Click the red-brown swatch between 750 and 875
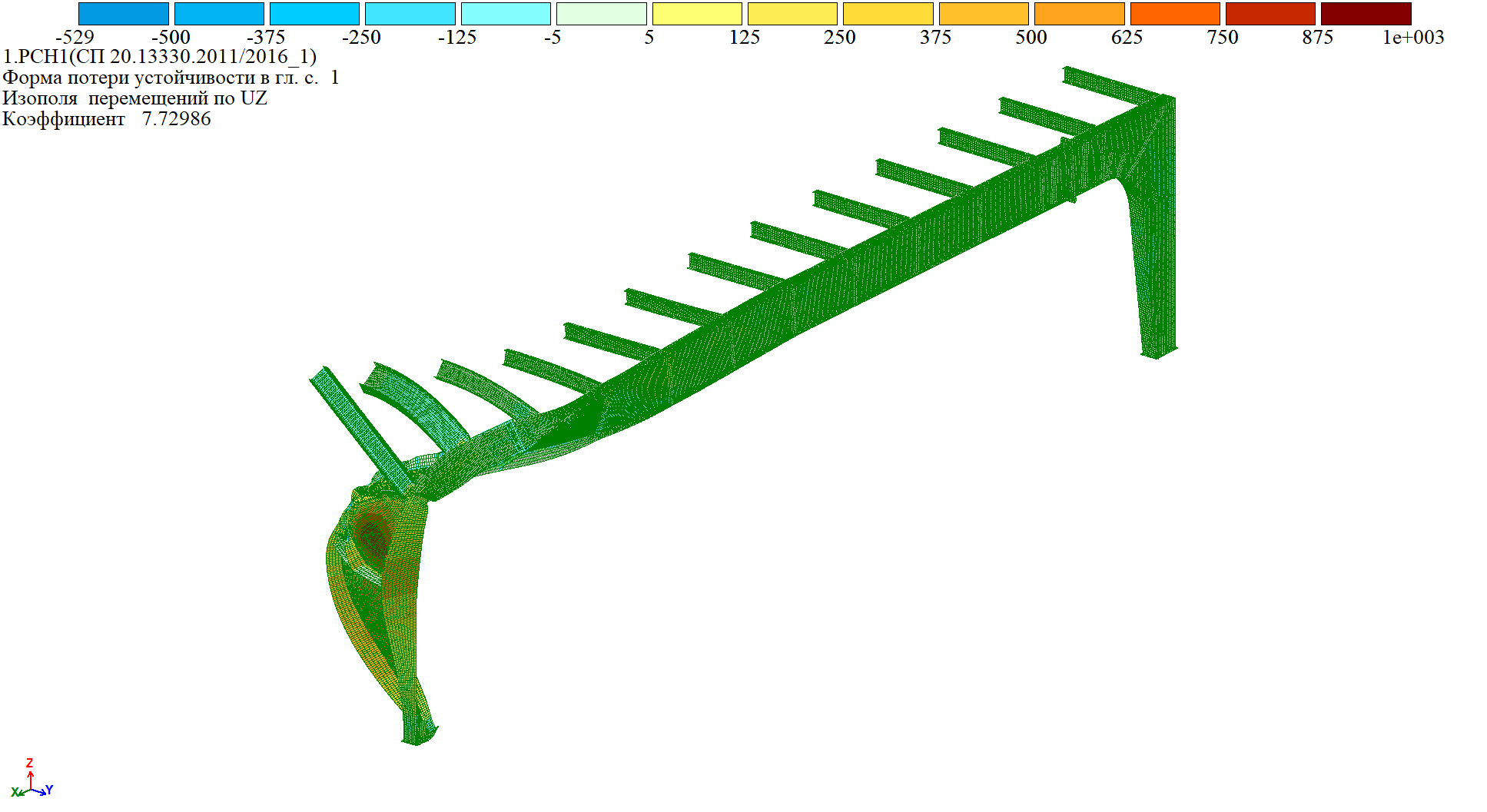 coord(1270,14)
